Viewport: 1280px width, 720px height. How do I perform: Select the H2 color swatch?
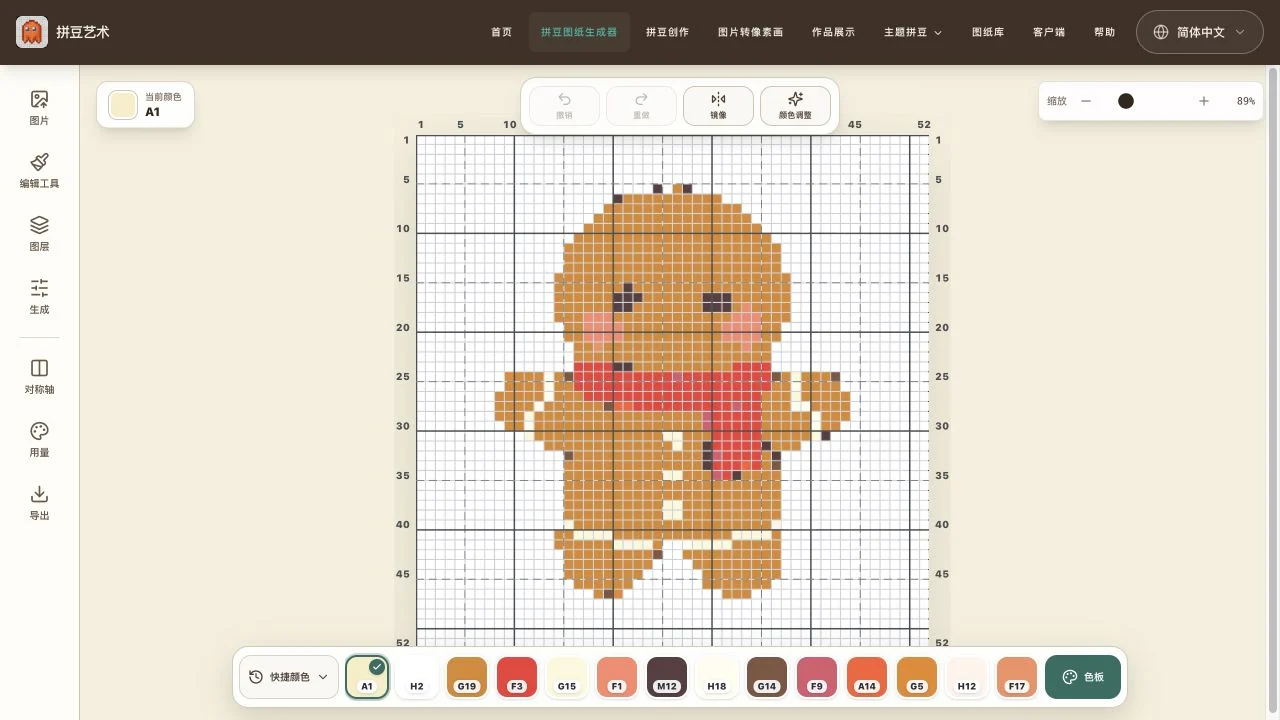coord(417,677)
